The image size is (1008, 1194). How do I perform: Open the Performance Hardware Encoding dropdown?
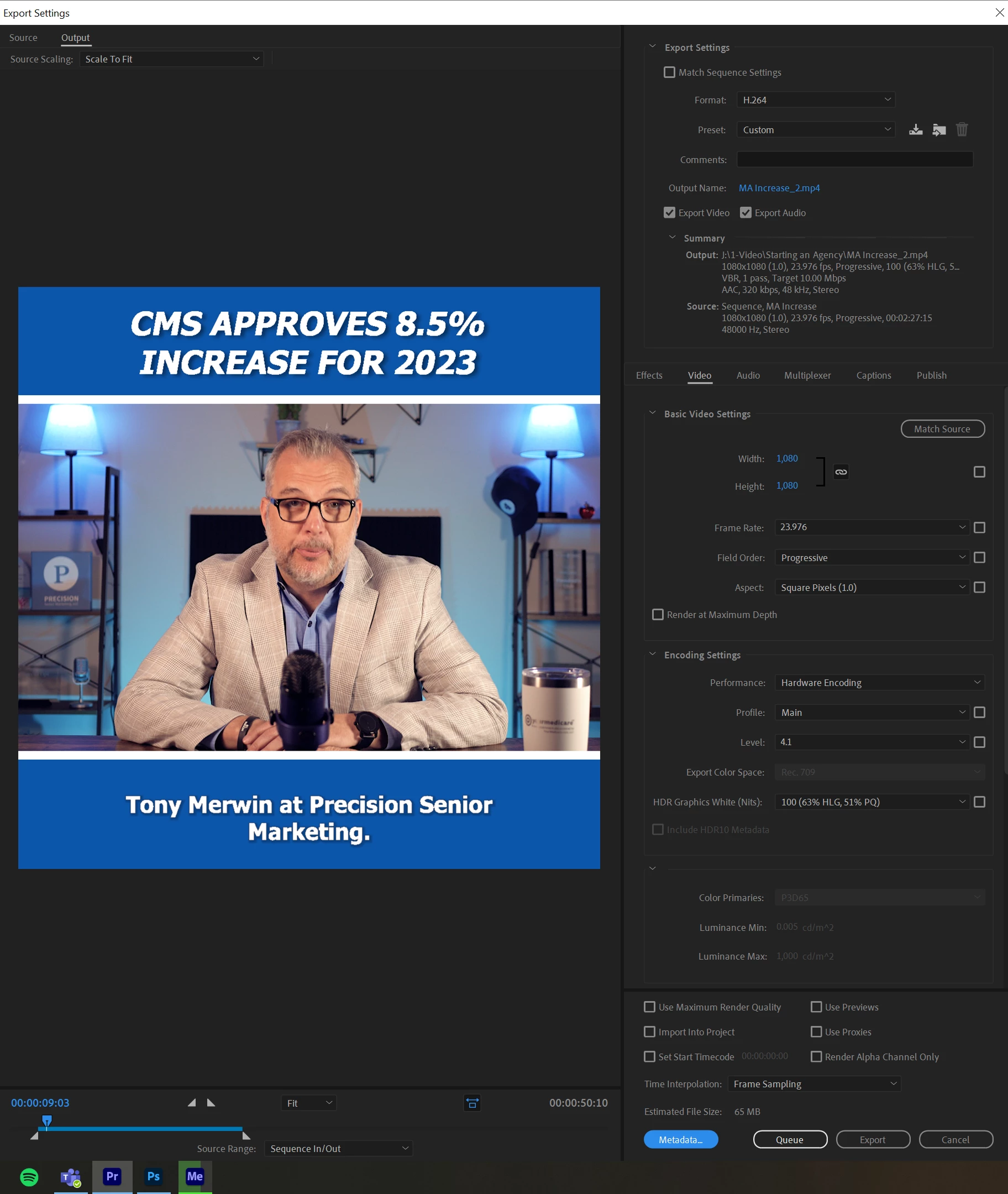[880, 683]
